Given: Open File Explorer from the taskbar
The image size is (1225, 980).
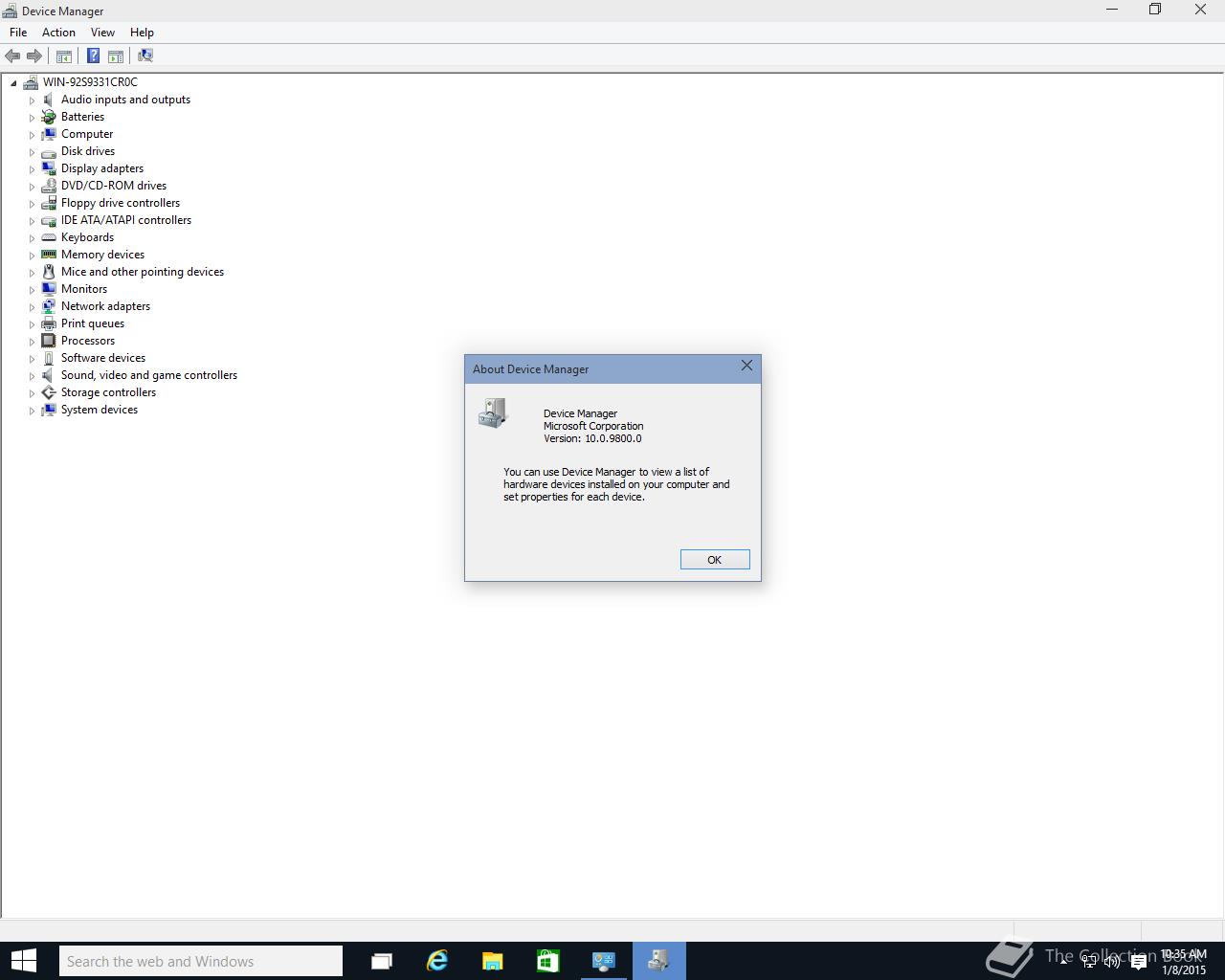Looking at the screenshot, I should point(492,961).
